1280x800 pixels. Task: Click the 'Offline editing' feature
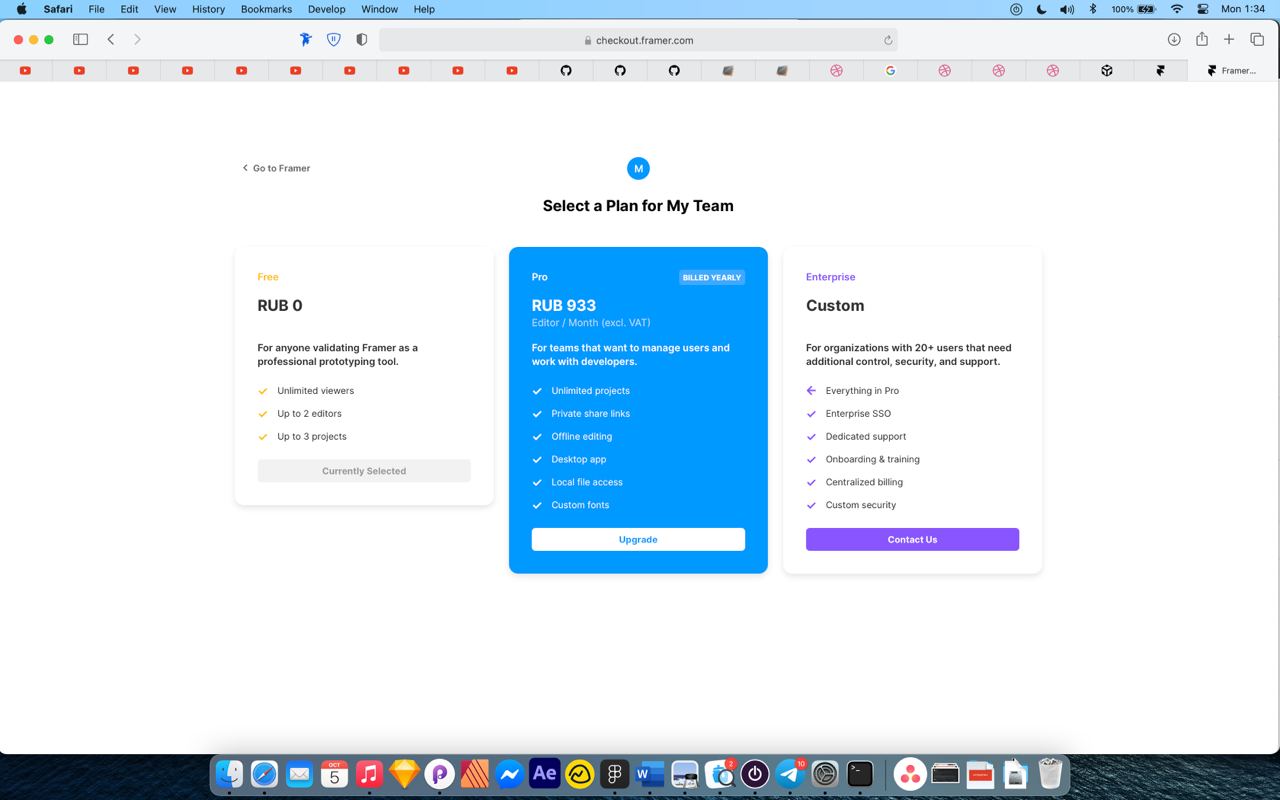[582, 437]
